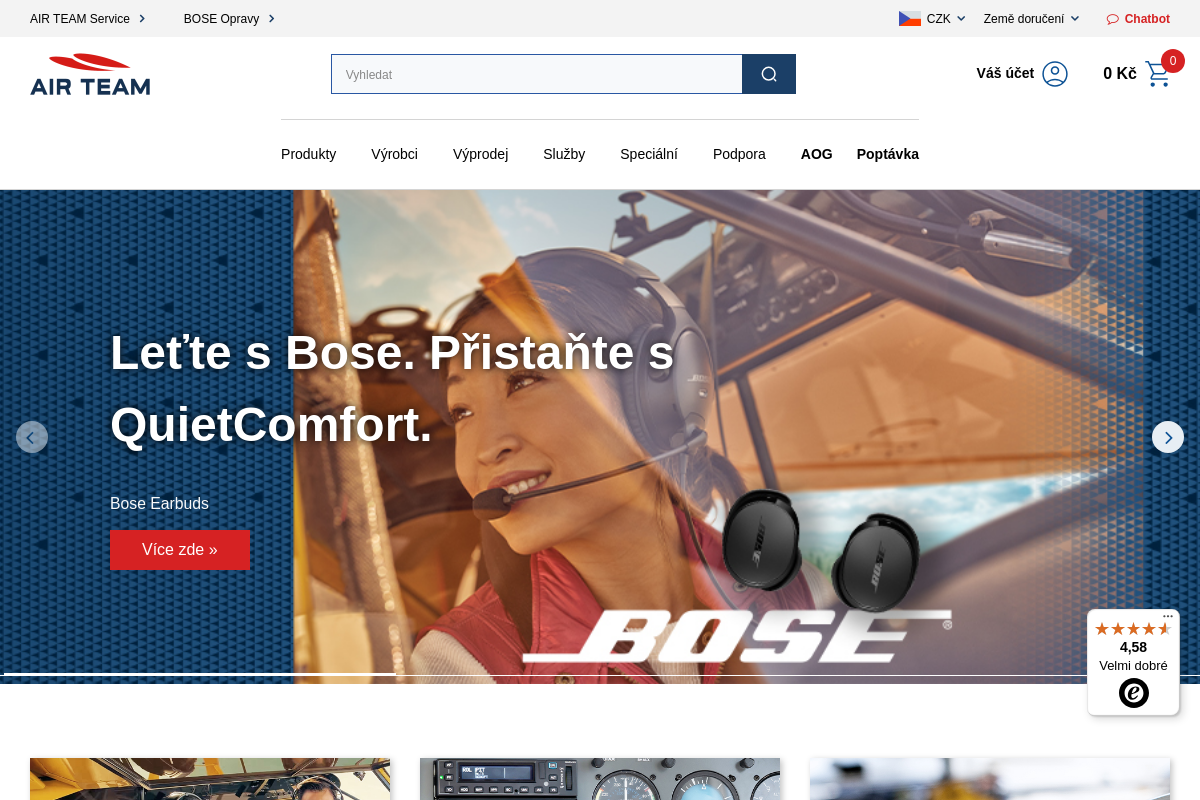The height and width of the screenshot is (800, 1200).
Task: Open the Speciální menu
Action: [649, 154]
